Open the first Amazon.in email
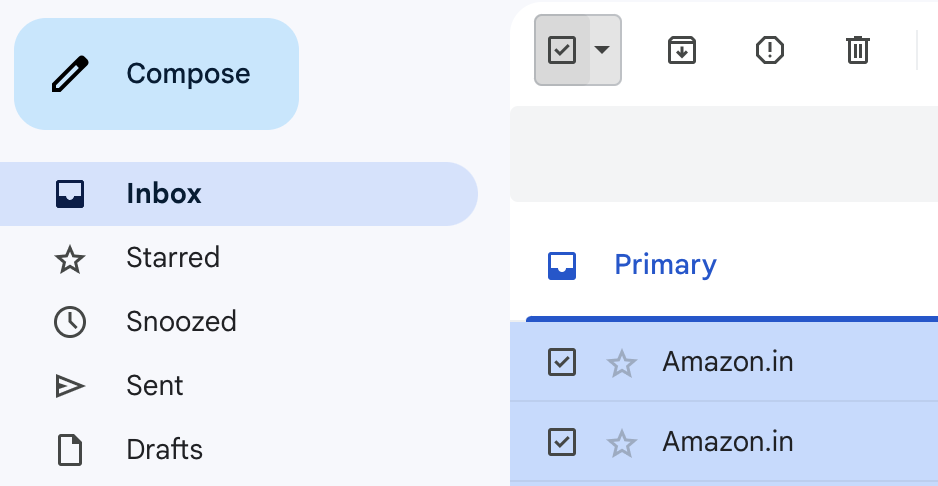This screenshot has width=938, height=486. pyautogui.click(x=727, y=362)
